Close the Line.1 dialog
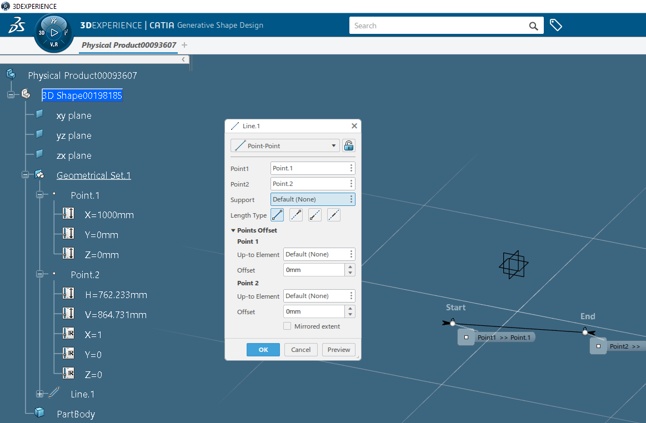Viewport: 646px width, 423px height. pyautogui.click(x=354, y=126)
